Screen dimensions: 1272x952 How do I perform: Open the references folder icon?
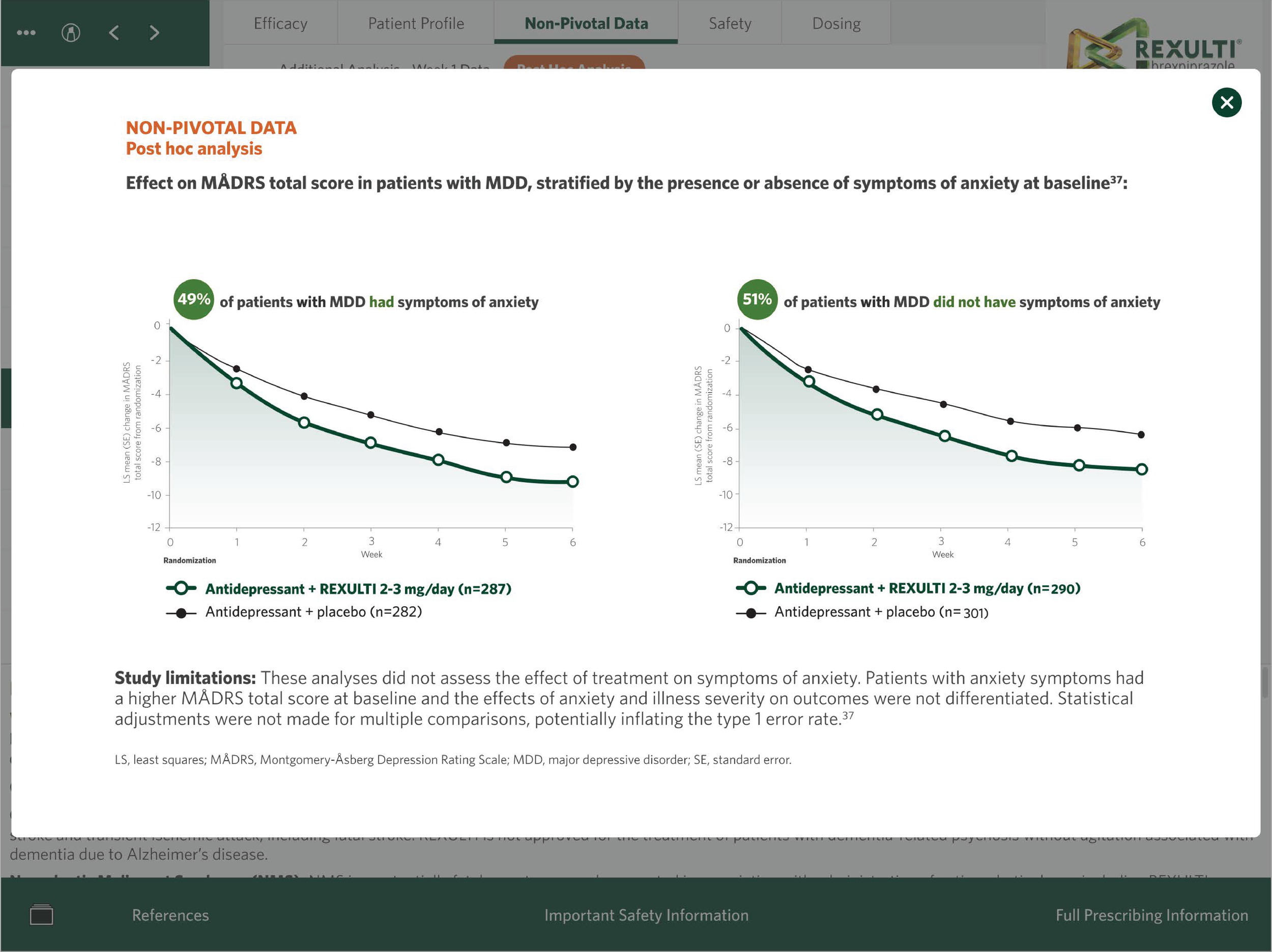pyautogui.click(x=41, y=915)
